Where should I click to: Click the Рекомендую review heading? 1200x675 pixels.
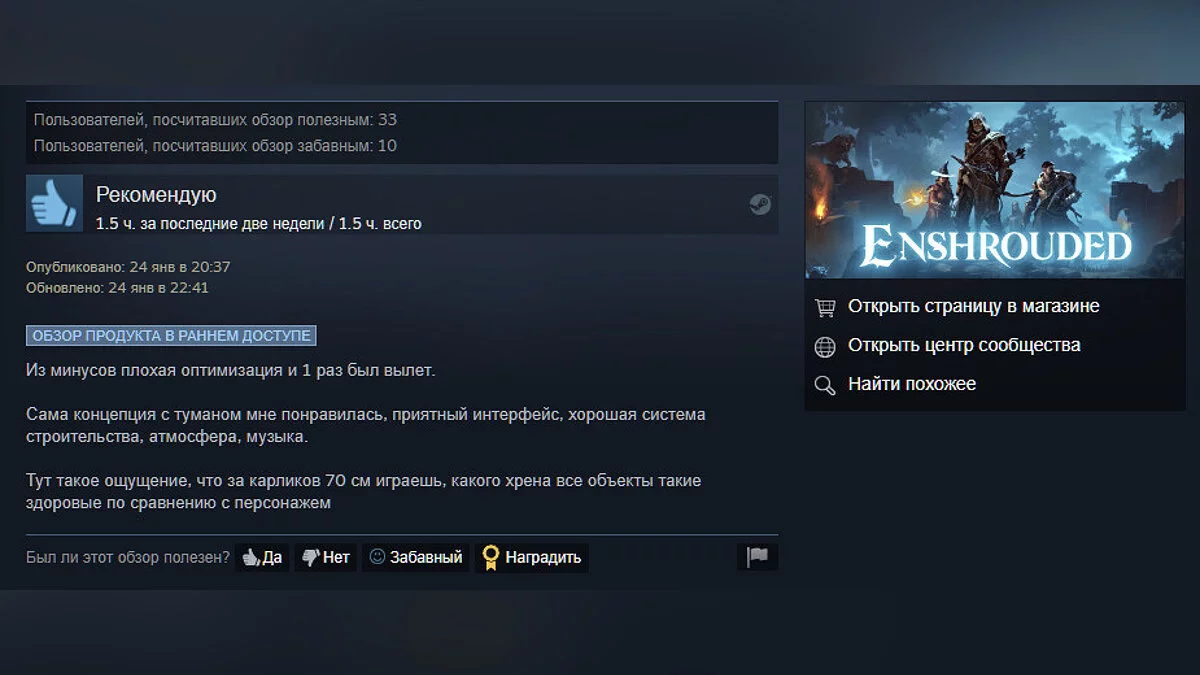[x=156, y=195]
